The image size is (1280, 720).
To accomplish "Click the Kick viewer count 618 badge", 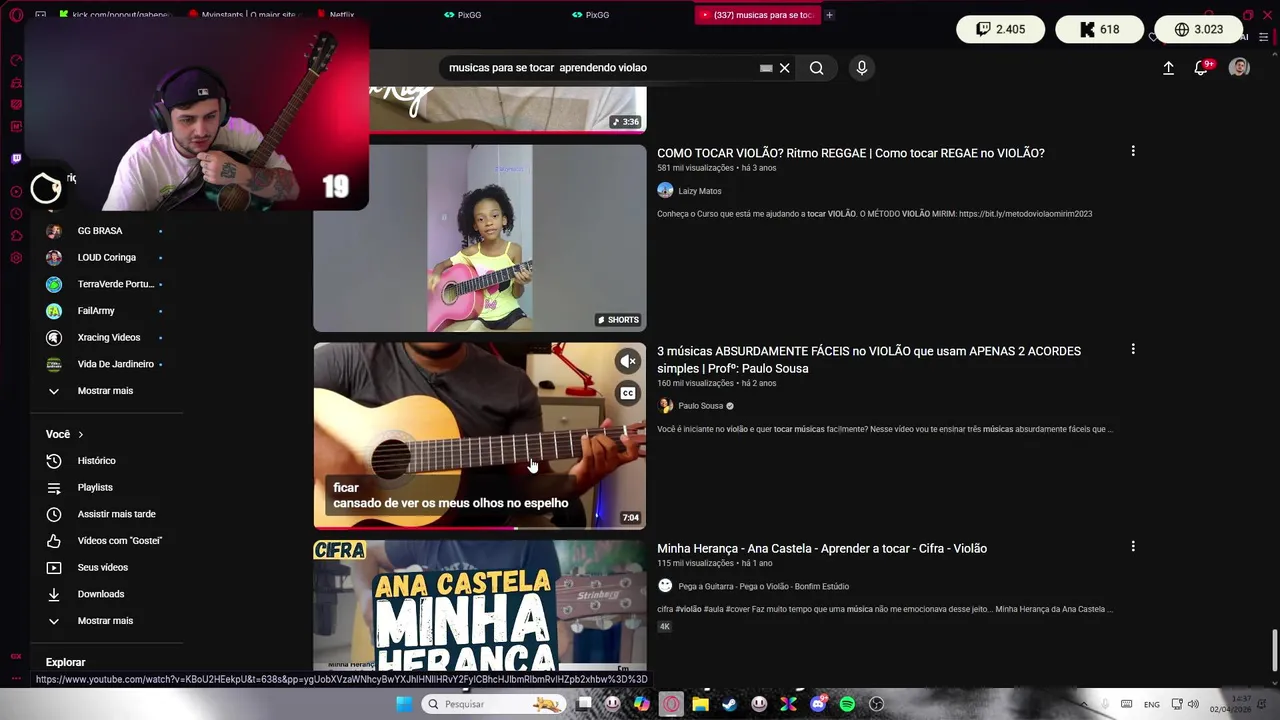I will click(x=1099, y=29).
